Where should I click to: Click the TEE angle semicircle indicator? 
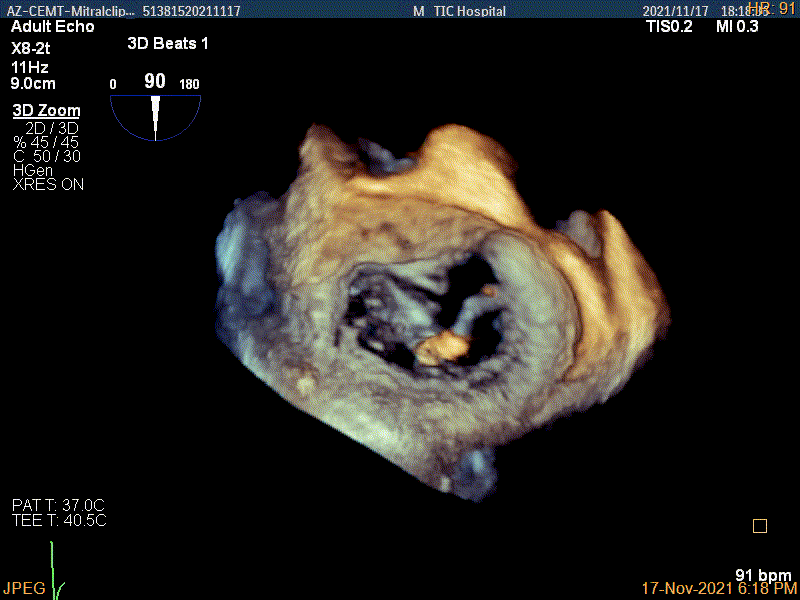(155, 117)
